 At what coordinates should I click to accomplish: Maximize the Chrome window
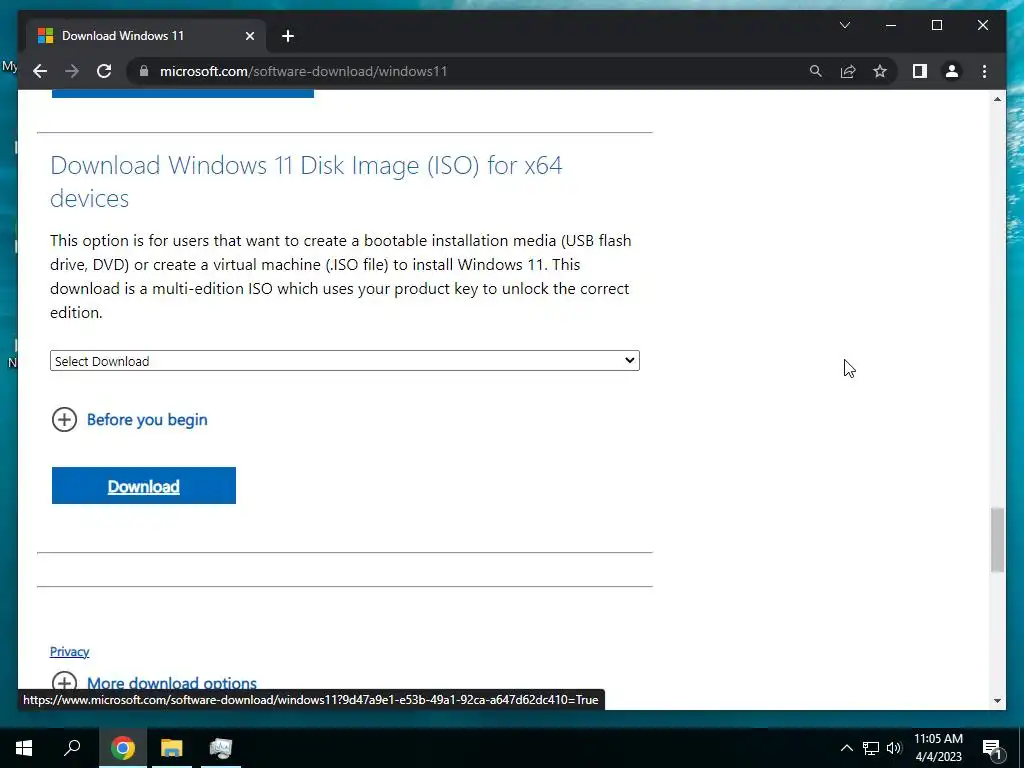(x=936, y=25)
